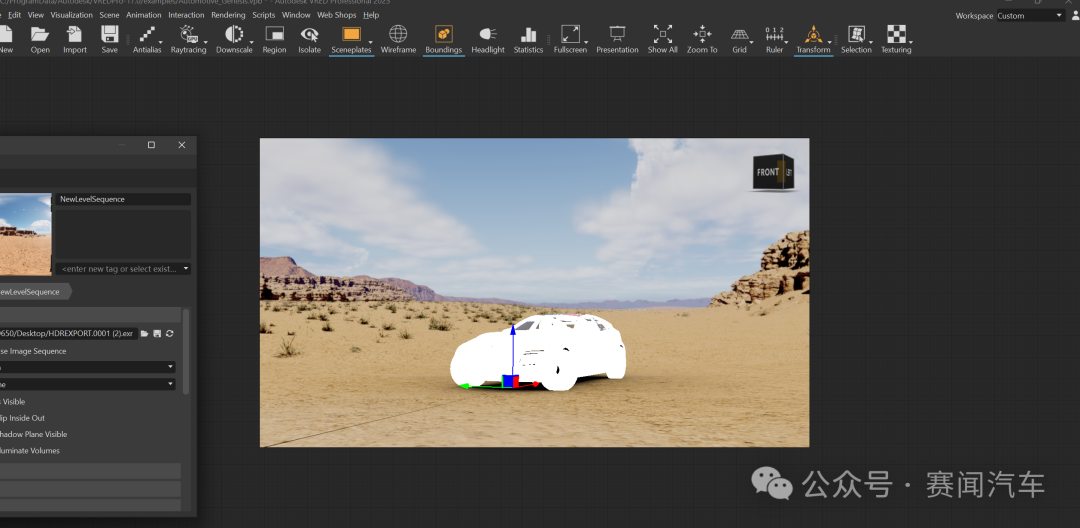Click the Import toolbar icon
This screenshot has height=528, width=1080.
point(75,36)
